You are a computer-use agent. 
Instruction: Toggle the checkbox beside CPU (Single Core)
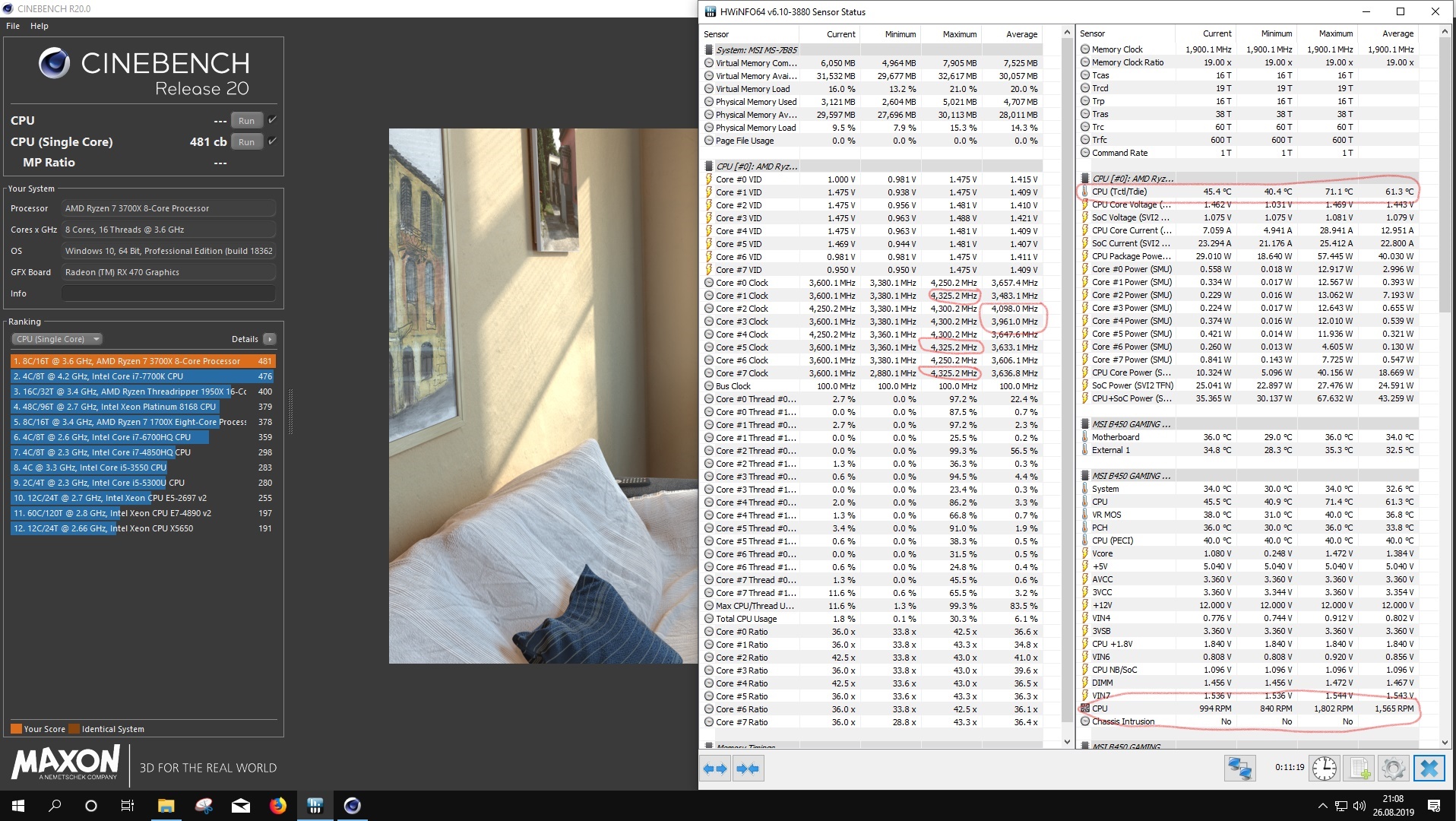coord(272,141)
